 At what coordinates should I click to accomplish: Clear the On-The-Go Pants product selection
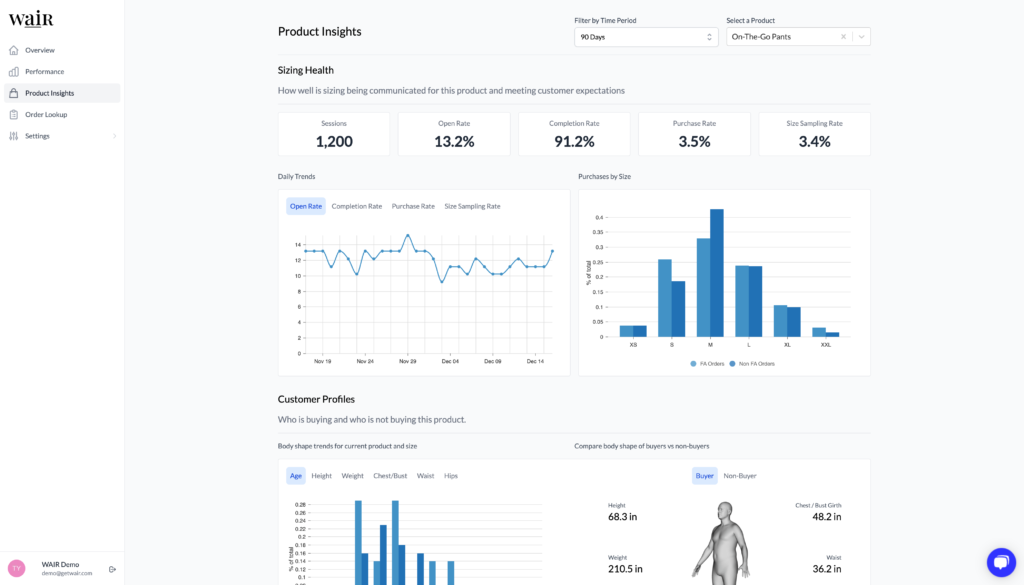(843, 37)
